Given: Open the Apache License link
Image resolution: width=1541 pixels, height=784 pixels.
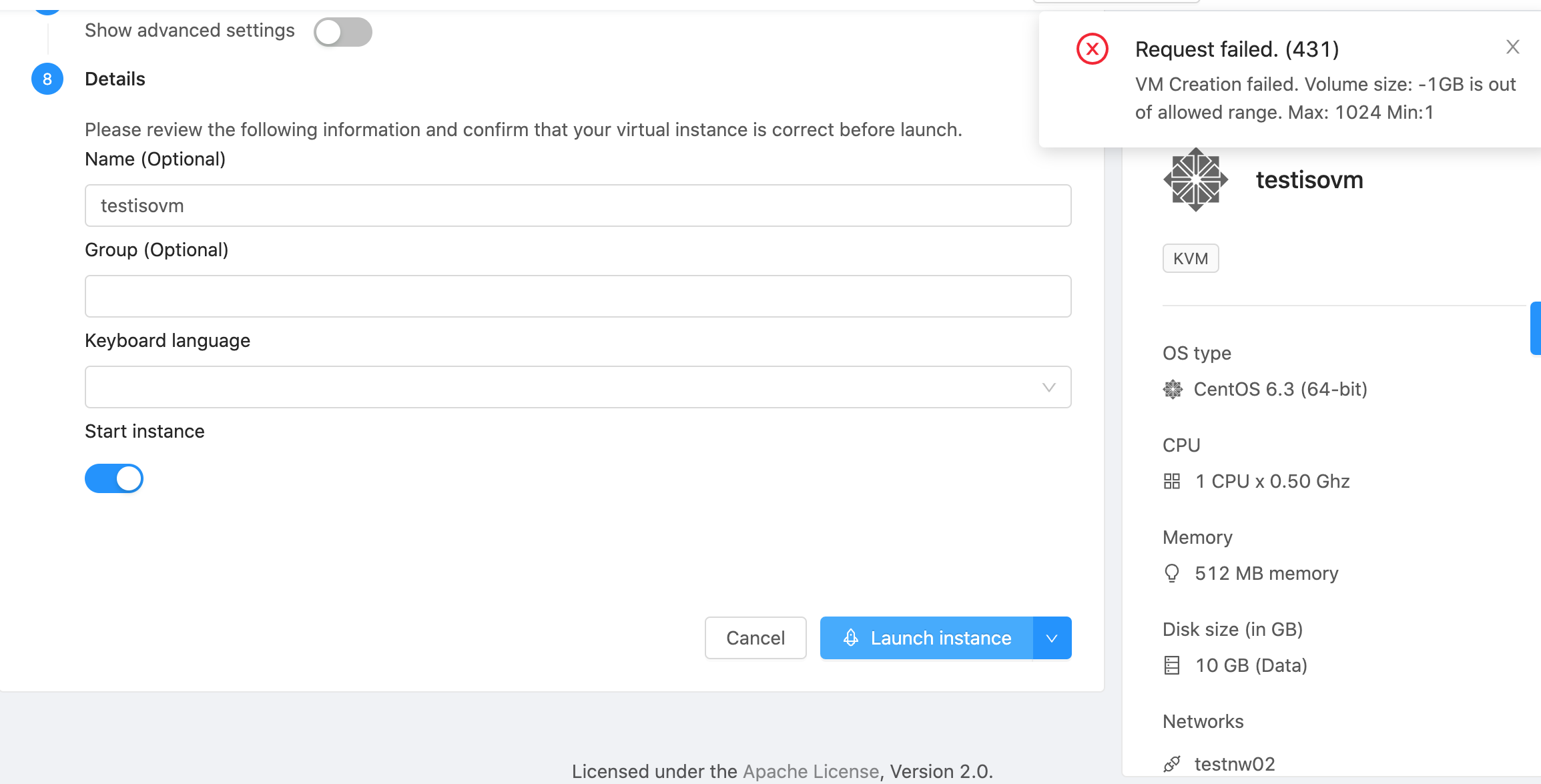Looking at the screenshot, I should (811, 771).
